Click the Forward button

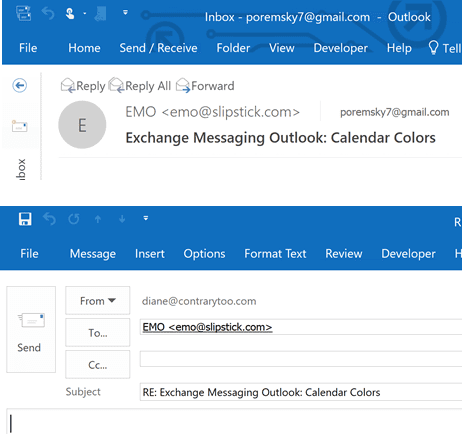(x=205, y=86)
